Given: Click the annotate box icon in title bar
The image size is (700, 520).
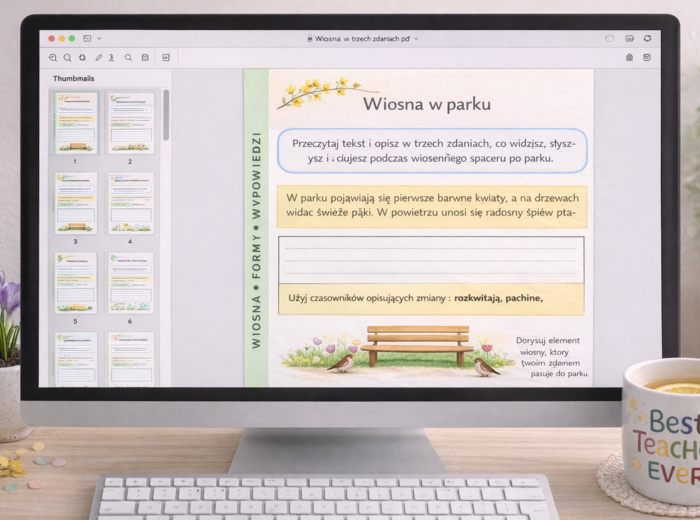Looking at the screenshot, I should pos(629,38).
